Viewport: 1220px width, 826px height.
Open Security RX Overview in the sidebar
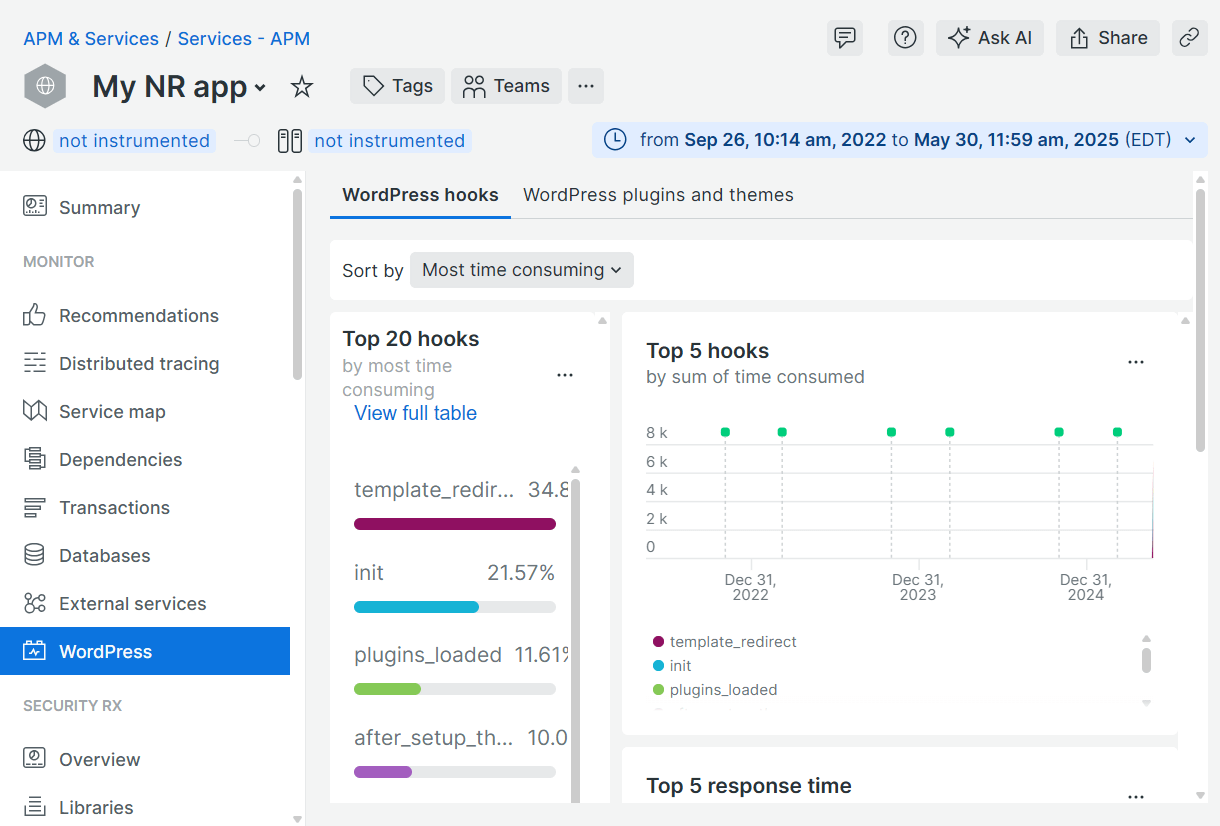coord(145,759)
